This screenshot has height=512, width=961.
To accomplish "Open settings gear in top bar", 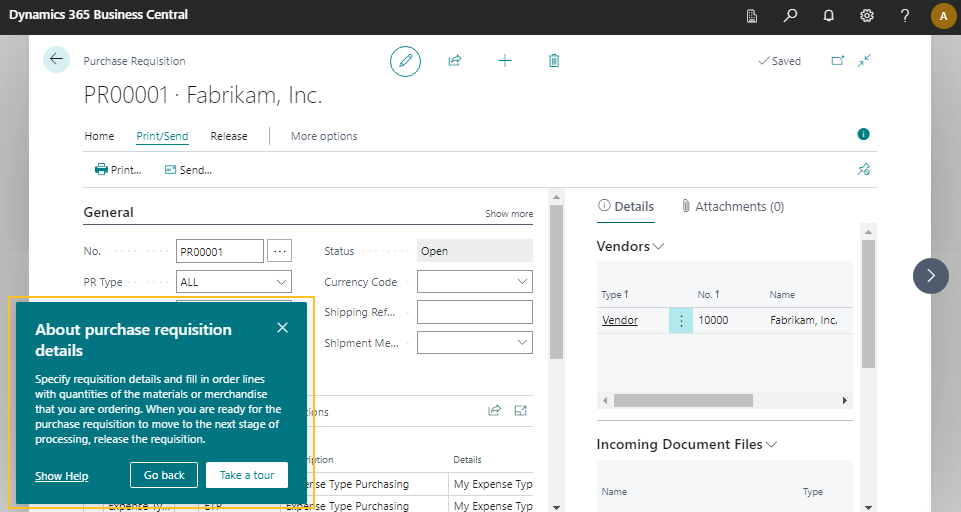I will 866,16.
